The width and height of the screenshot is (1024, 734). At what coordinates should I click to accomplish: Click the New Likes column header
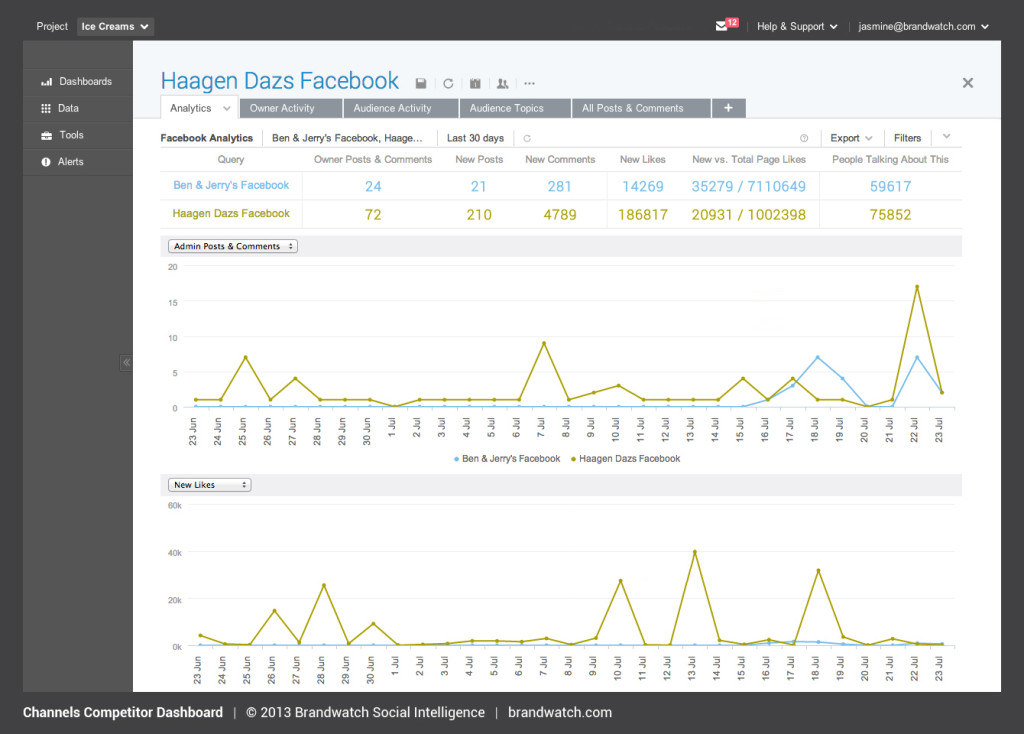(x=643, y=159)
